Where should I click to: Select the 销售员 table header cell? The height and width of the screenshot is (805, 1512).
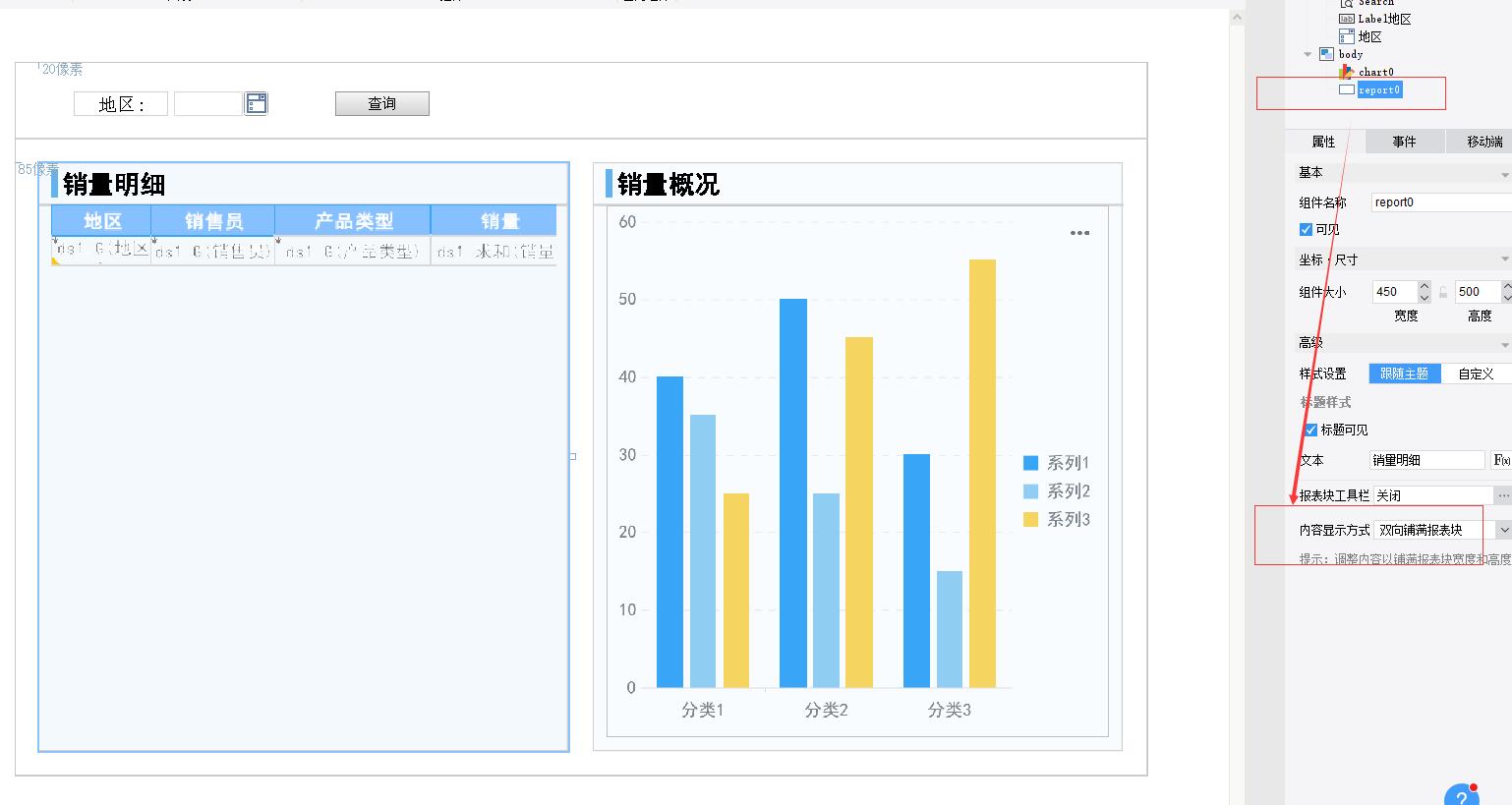[x=213, y=220]
